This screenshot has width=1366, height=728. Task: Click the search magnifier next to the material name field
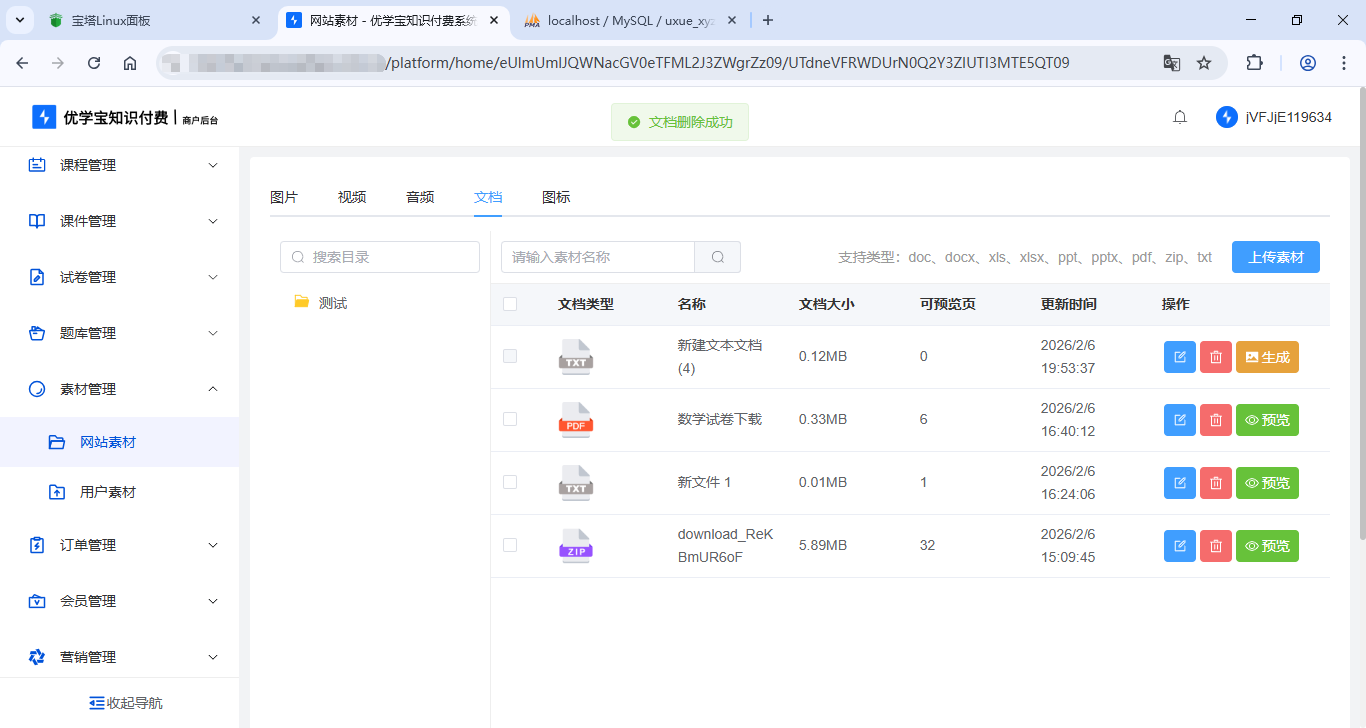pyautogui.click(x=716, y=257)
